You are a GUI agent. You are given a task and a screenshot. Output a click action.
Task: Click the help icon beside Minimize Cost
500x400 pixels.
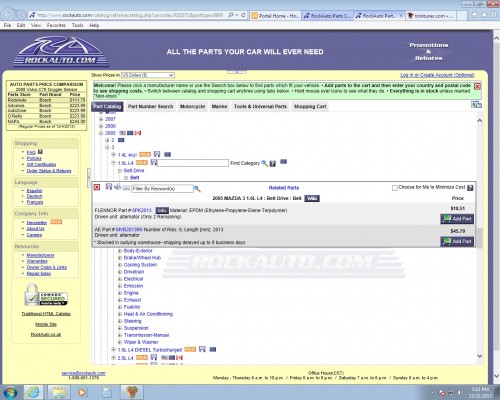pyautogui.click(x=470, y=188)
